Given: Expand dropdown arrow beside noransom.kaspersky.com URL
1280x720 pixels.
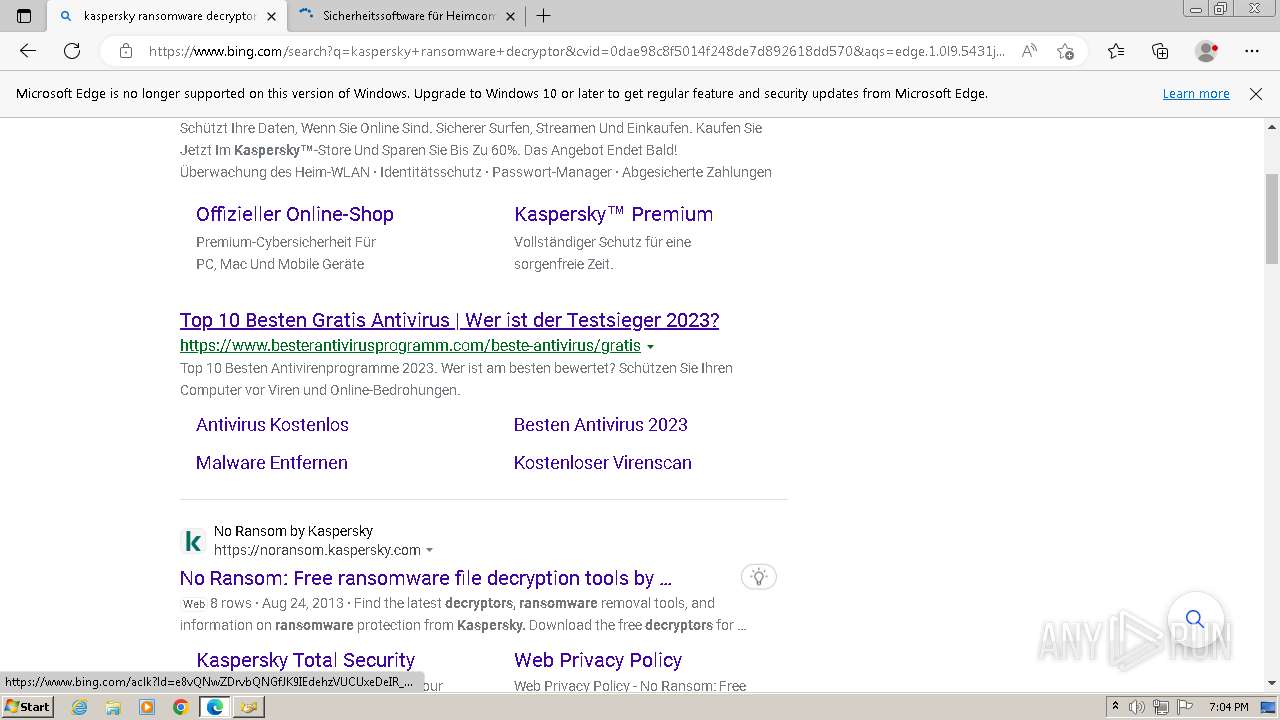Looking at the screenshot, I should (430, 551).
